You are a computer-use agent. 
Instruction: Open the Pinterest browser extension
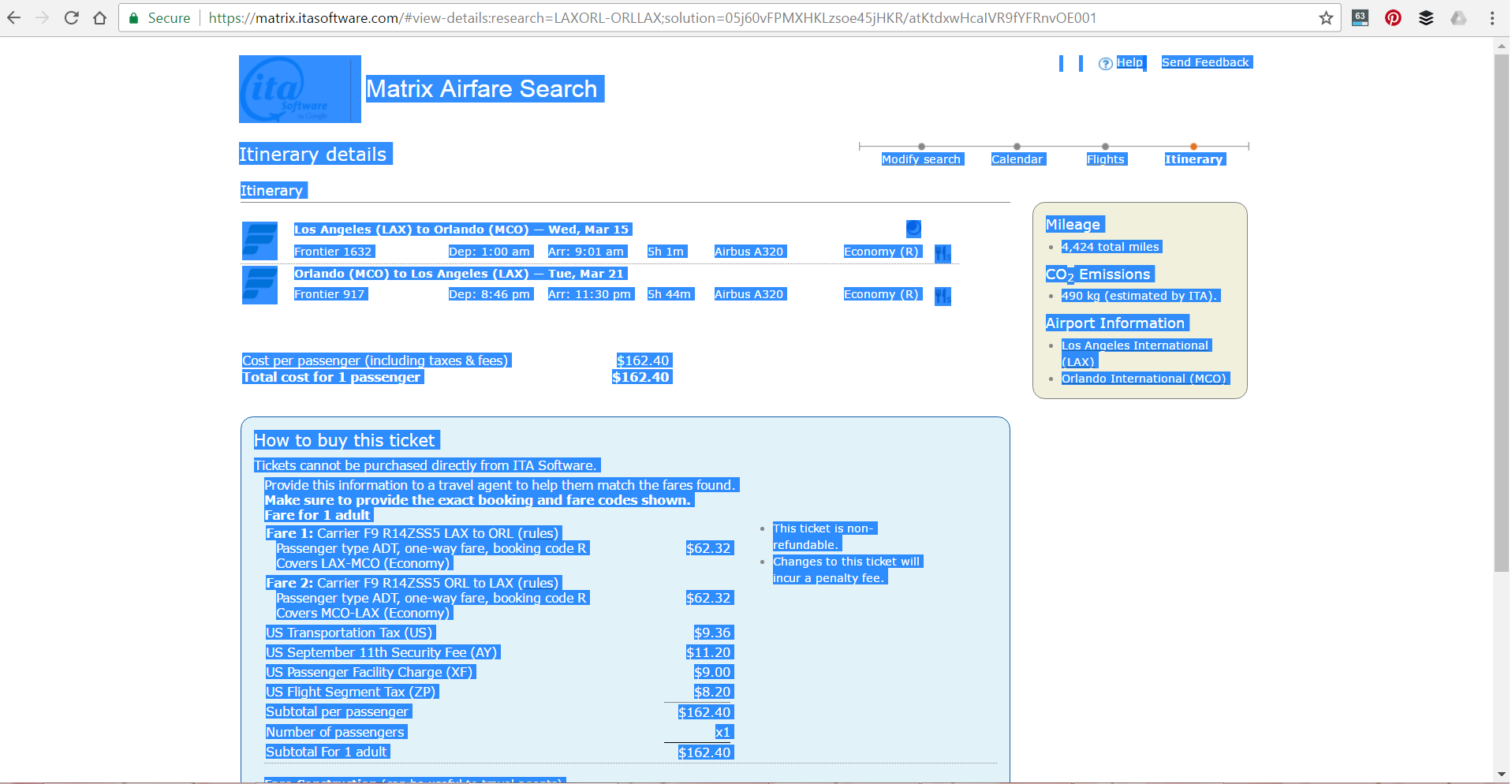click(1393, 17)
